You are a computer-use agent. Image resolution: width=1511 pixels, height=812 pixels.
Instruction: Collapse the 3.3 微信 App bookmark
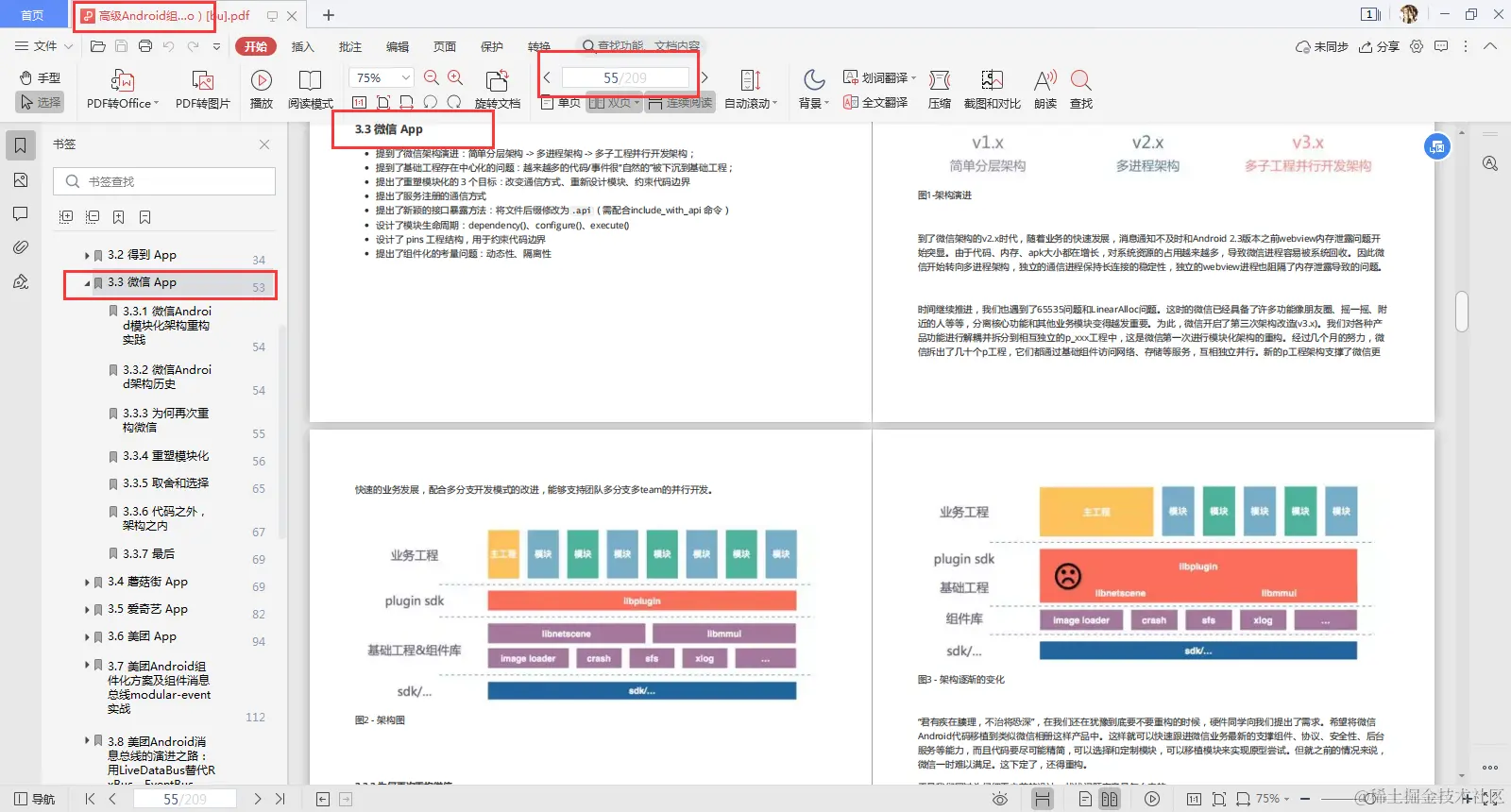(x=87, y=283)
